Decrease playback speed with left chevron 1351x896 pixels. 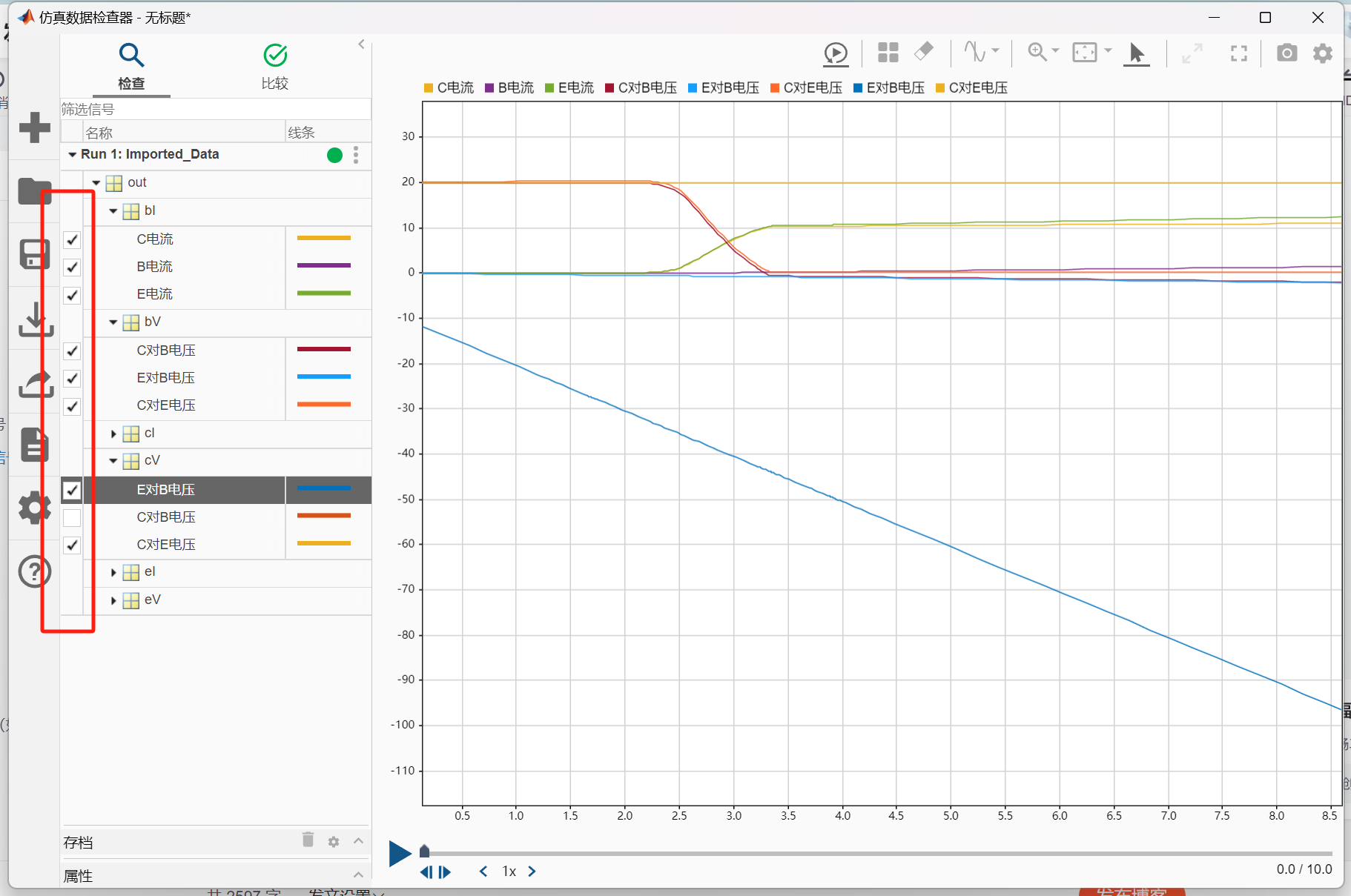483,872
